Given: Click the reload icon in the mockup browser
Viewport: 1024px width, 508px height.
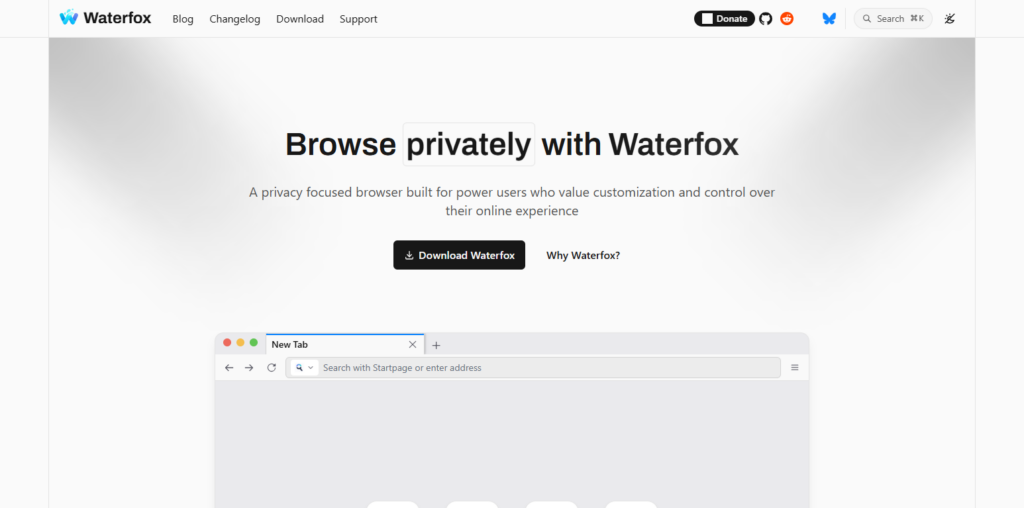Looking at the screenshot, I should point(272,368).
